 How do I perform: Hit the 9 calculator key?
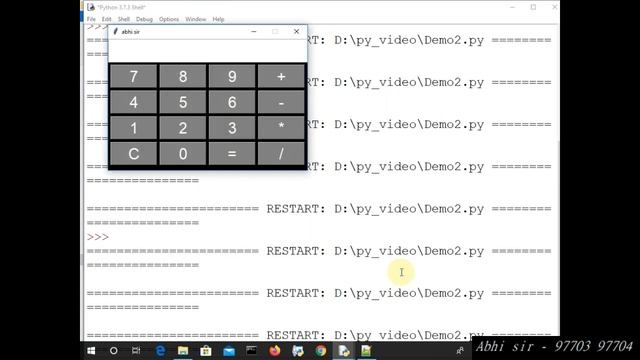(x=232, y=76)
